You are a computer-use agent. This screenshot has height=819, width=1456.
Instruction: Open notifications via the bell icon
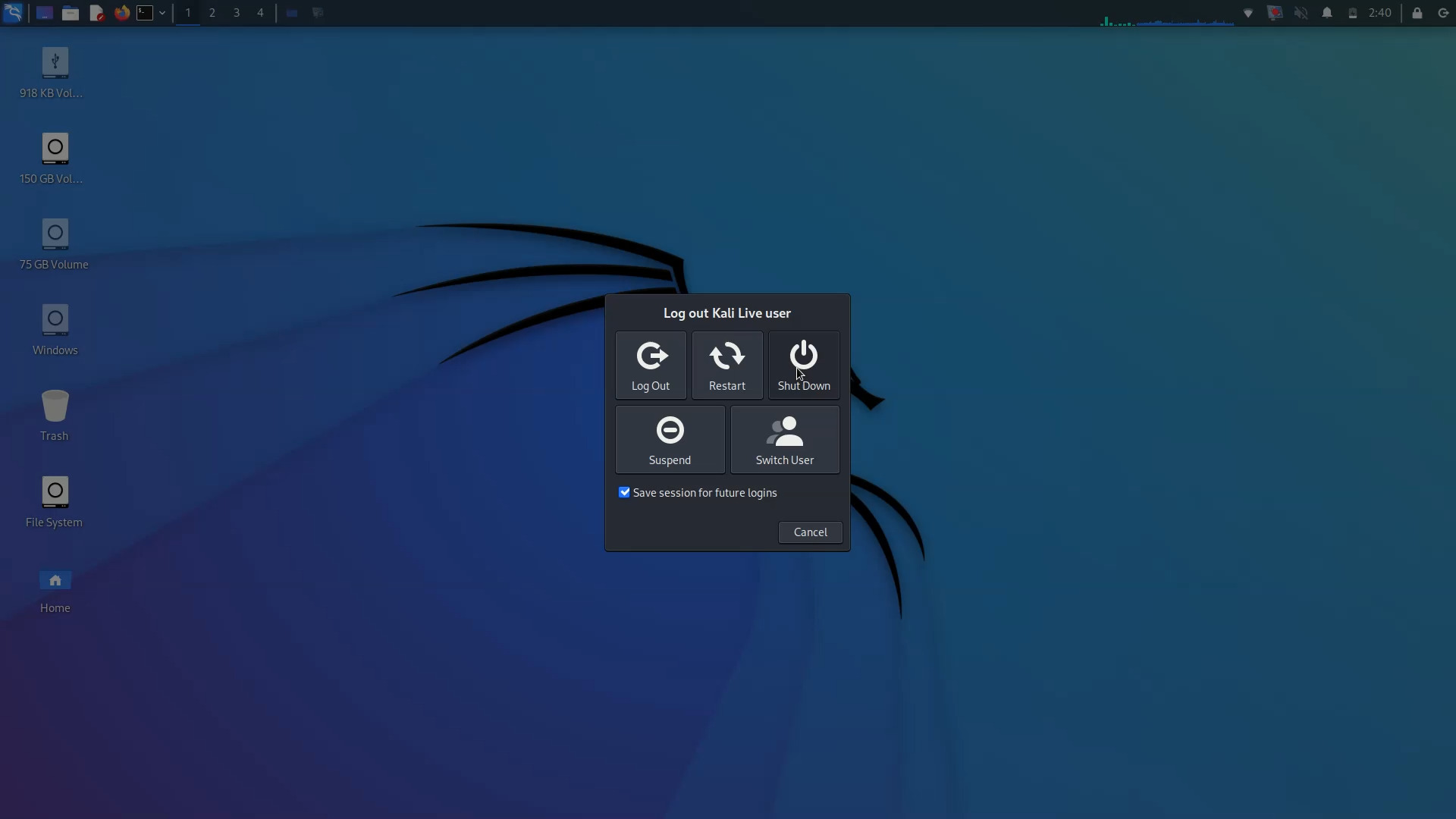point(1328,13)
